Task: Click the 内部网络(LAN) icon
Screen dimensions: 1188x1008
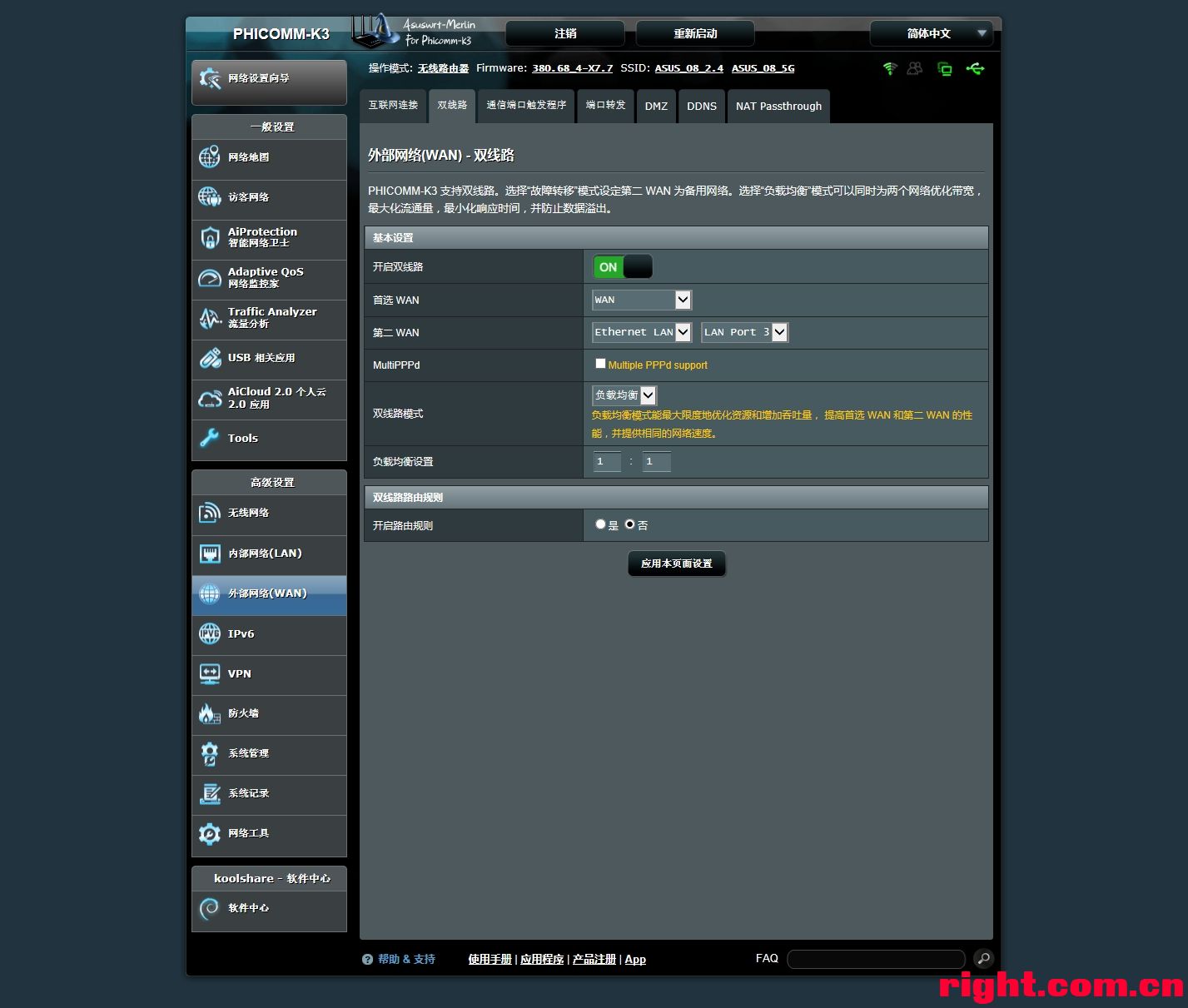Action: pos(210,553)
